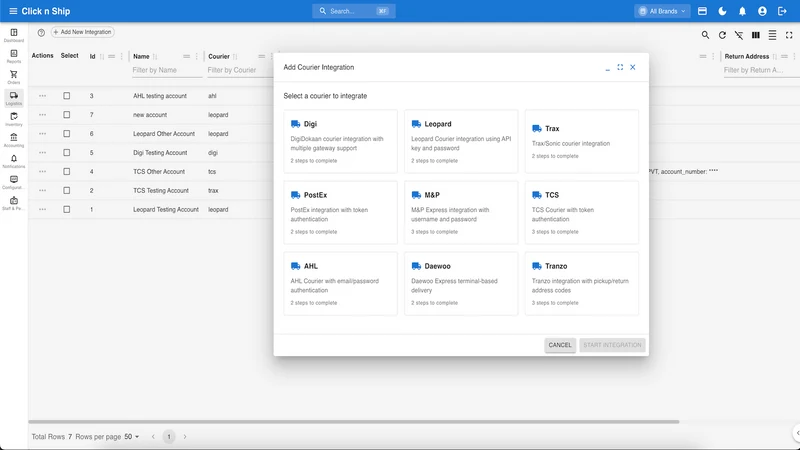Open Notifications in the sidebar
The width and height of the screenshot is (800, 450).
(x=14, y=161)
